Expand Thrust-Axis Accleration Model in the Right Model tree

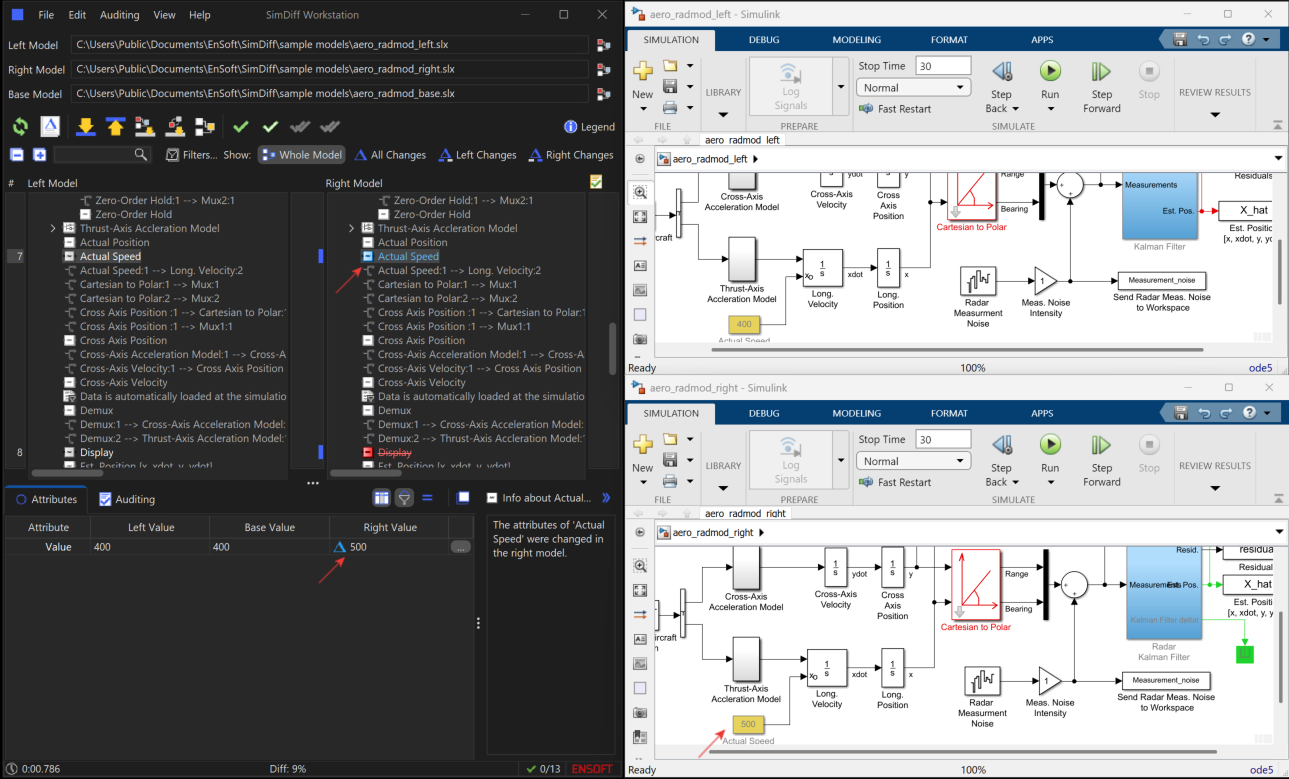[x=351, y=228]
